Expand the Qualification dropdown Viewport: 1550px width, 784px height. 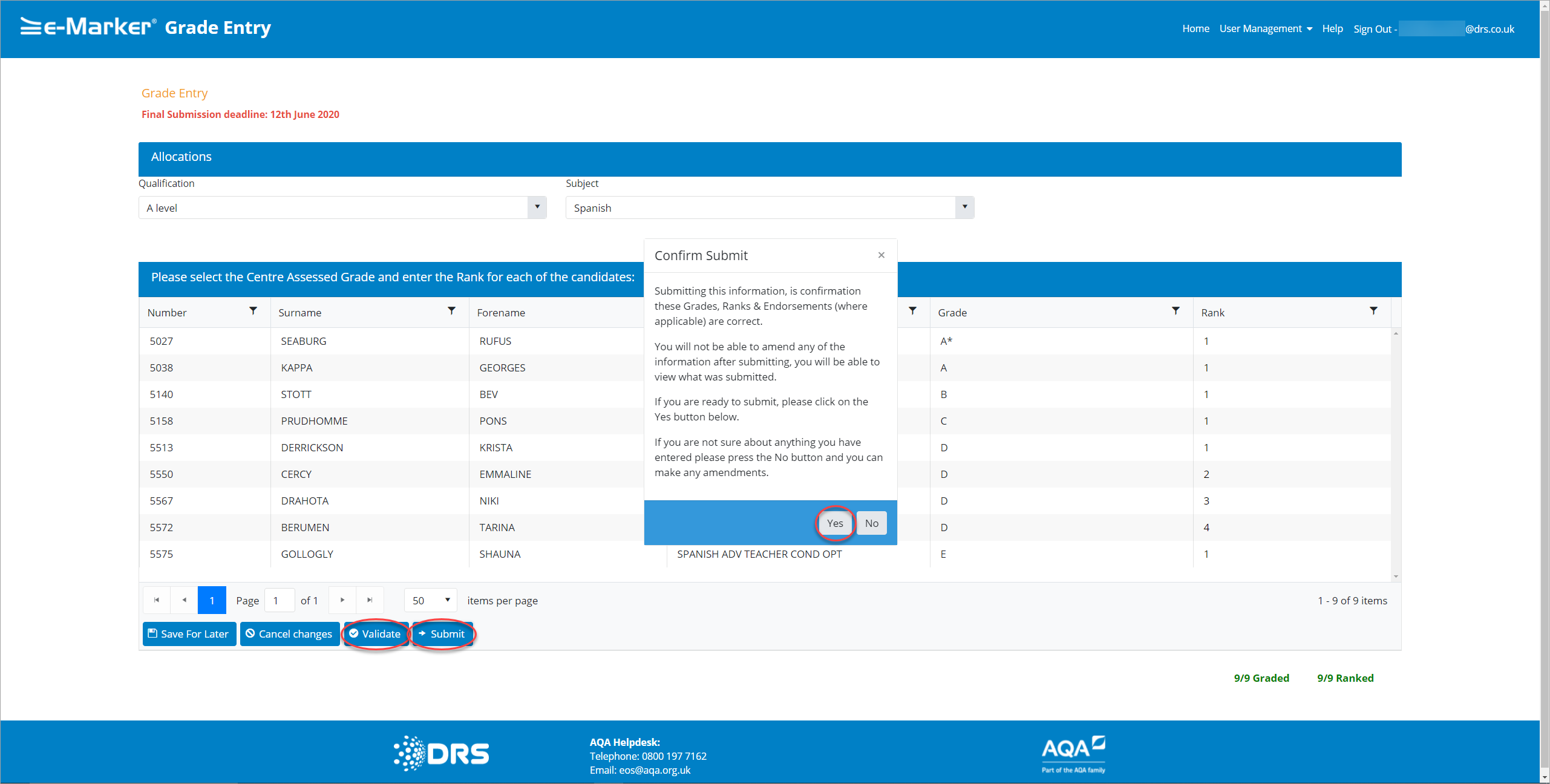tap(537, 207)
